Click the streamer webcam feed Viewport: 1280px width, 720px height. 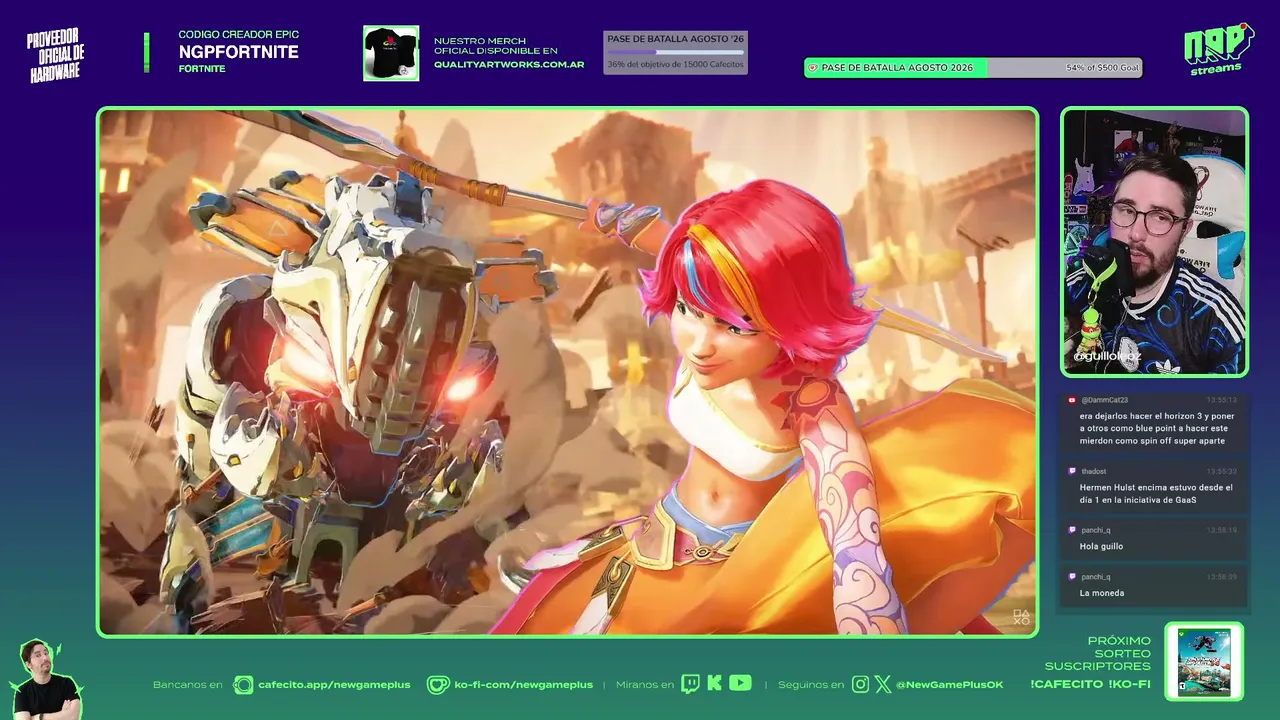[x=1154, y=242]
